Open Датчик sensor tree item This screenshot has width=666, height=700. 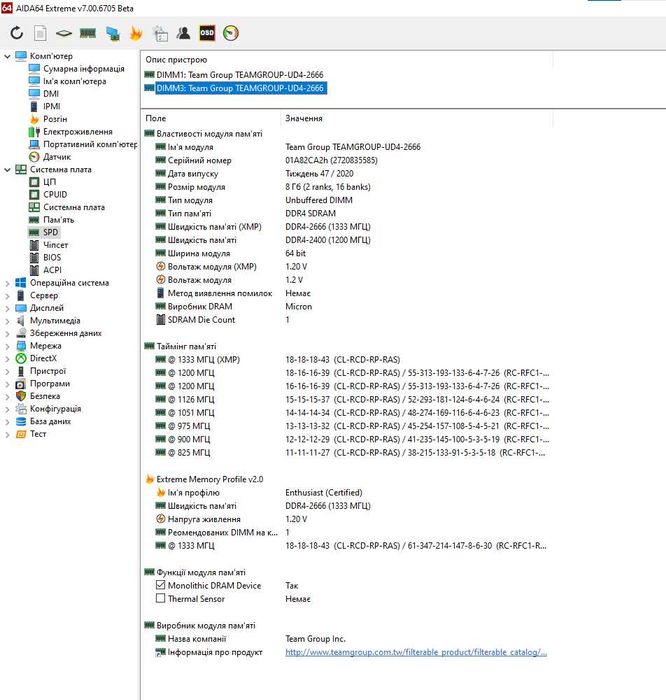(50, 157)
